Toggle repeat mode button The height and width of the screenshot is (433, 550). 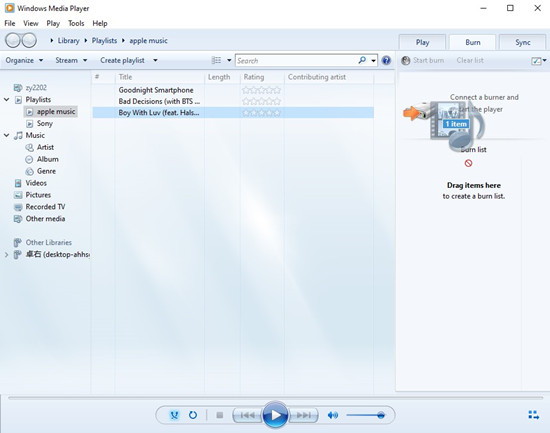[193, 415]
